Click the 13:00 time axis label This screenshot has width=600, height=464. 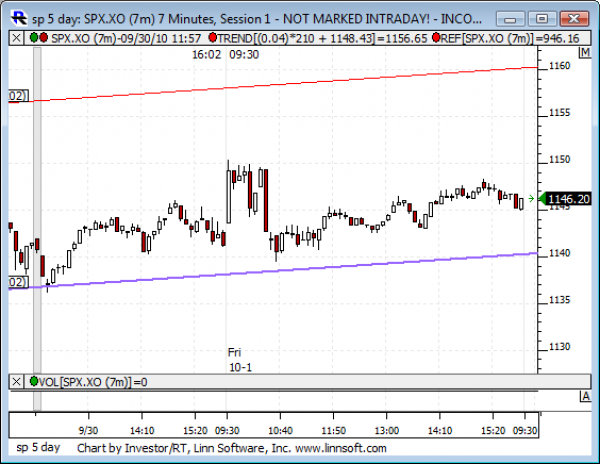coord(387,430)
